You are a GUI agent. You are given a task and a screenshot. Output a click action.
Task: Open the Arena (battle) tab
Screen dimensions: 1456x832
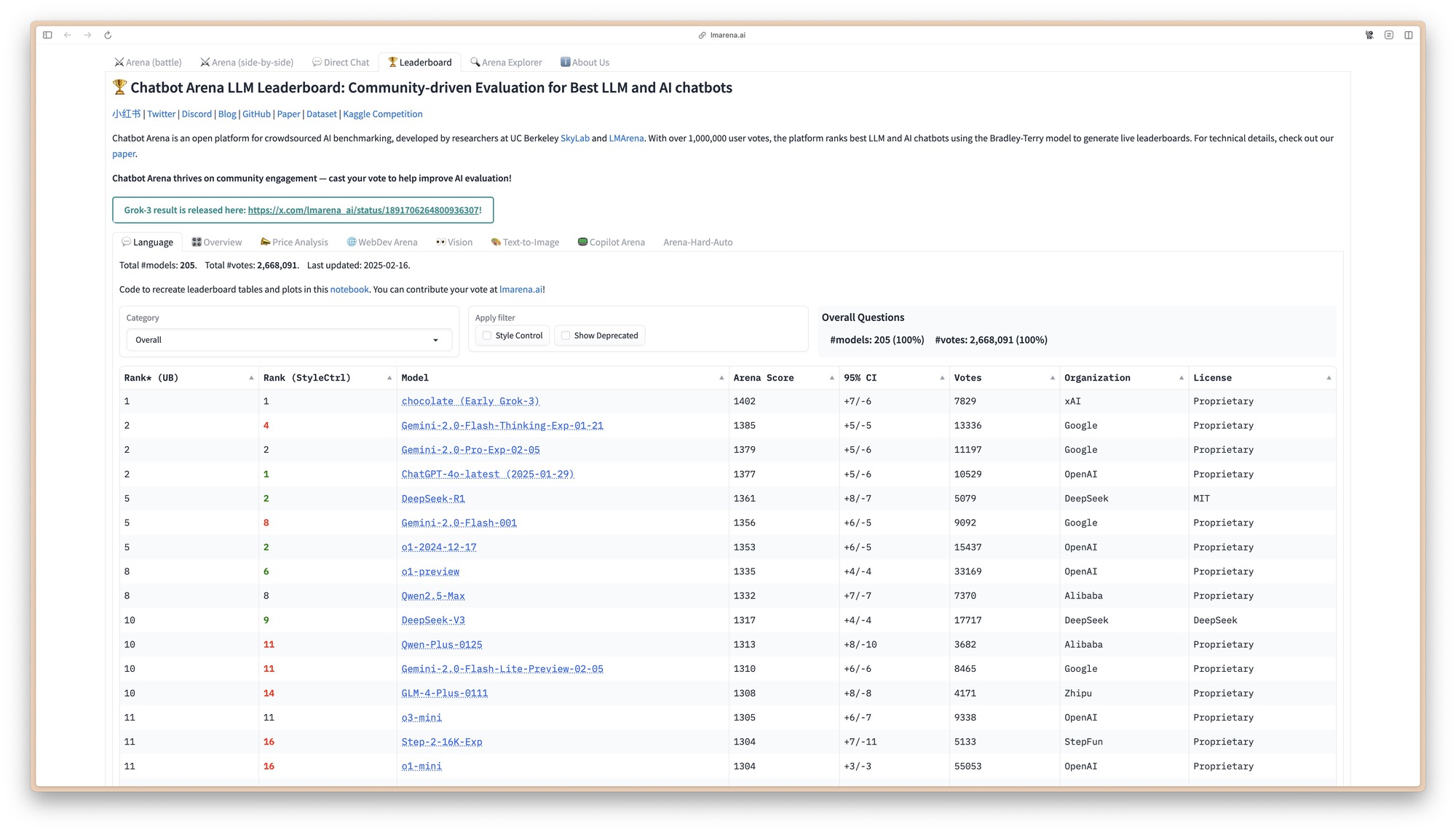point(148,63)
